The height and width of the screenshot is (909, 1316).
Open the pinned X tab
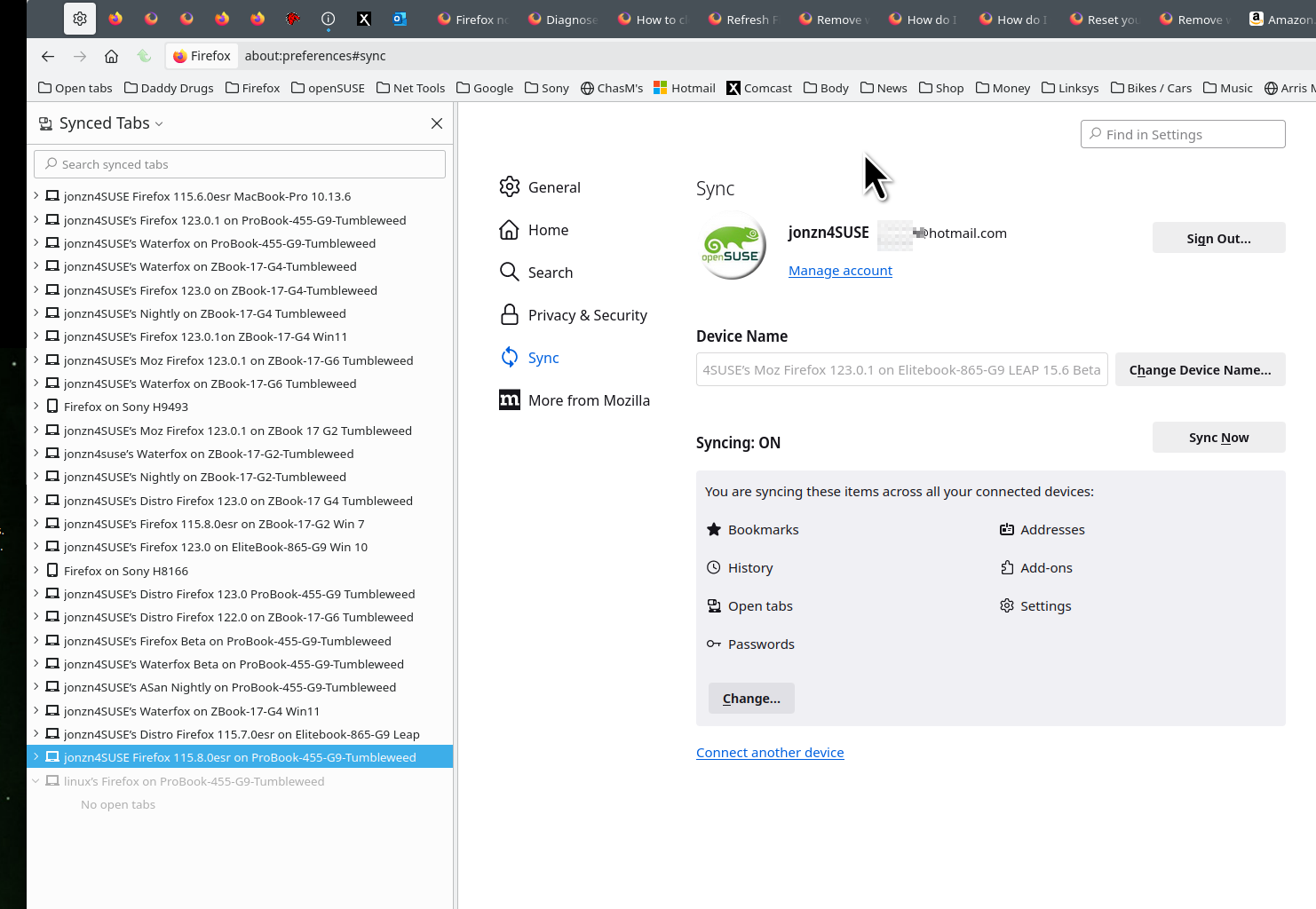364,19
